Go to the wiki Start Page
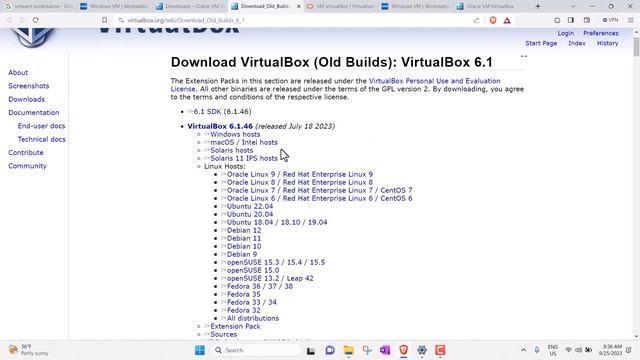The image size is (640, 360). (541, 43)
